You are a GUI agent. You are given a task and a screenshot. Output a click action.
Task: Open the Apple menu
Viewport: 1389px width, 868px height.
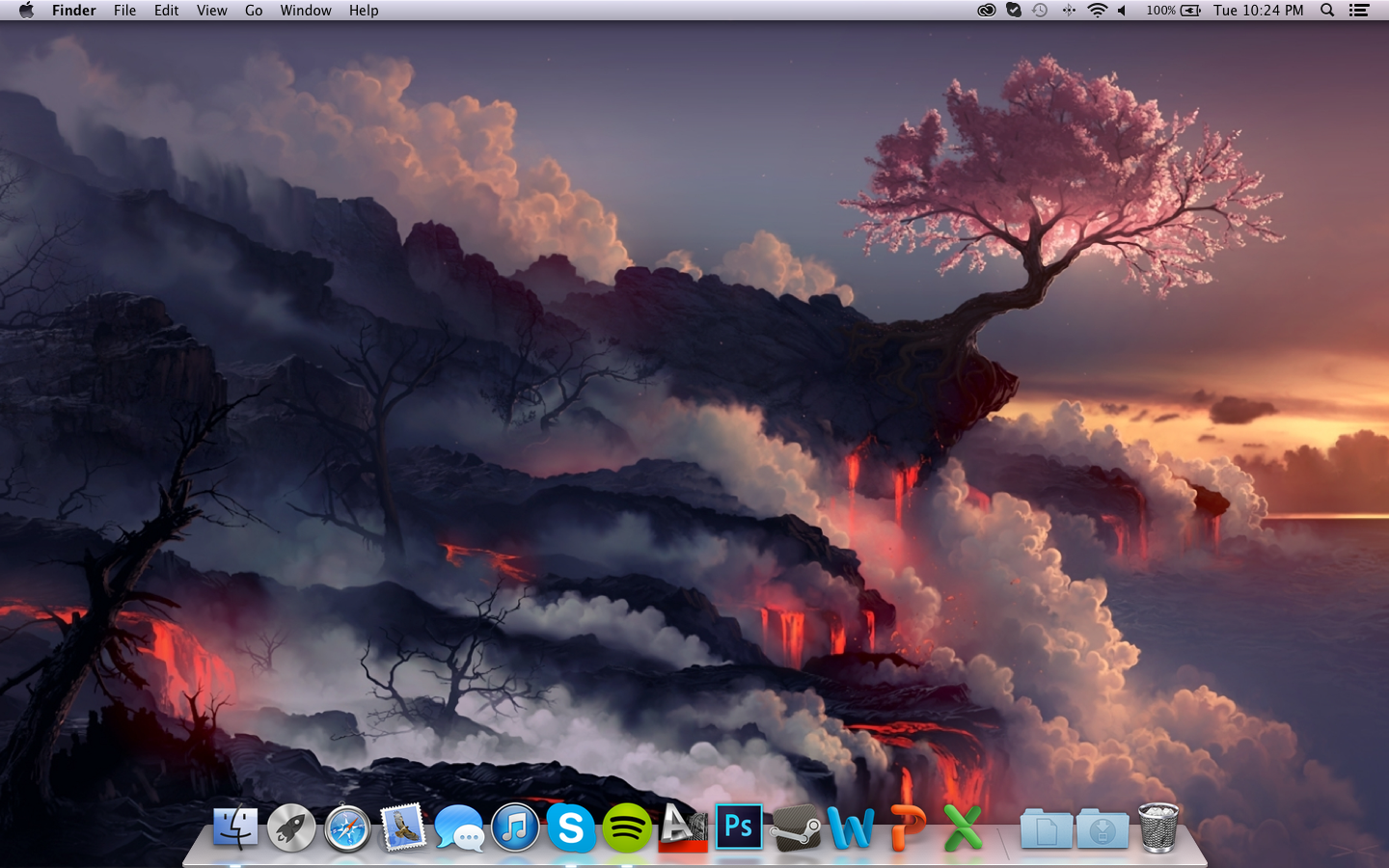[26, 11]
